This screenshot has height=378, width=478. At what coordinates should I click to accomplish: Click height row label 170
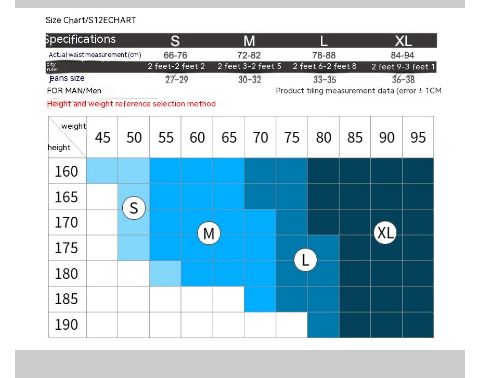click(67, 223)
